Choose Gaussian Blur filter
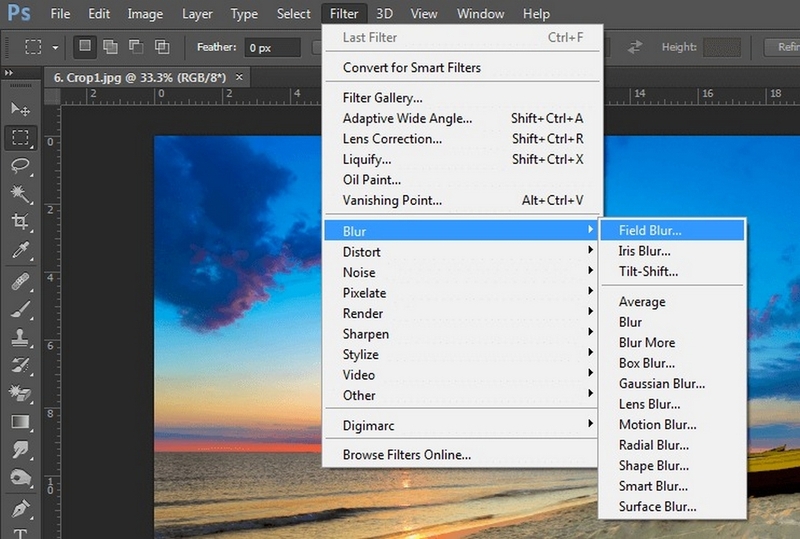 pyautogui.click(x=672, y=383)
